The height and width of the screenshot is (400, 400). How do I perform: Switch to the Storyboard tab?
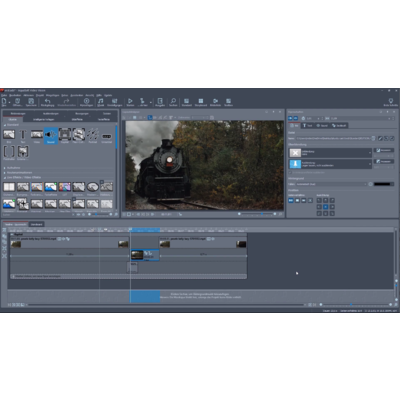click(37, 224)
